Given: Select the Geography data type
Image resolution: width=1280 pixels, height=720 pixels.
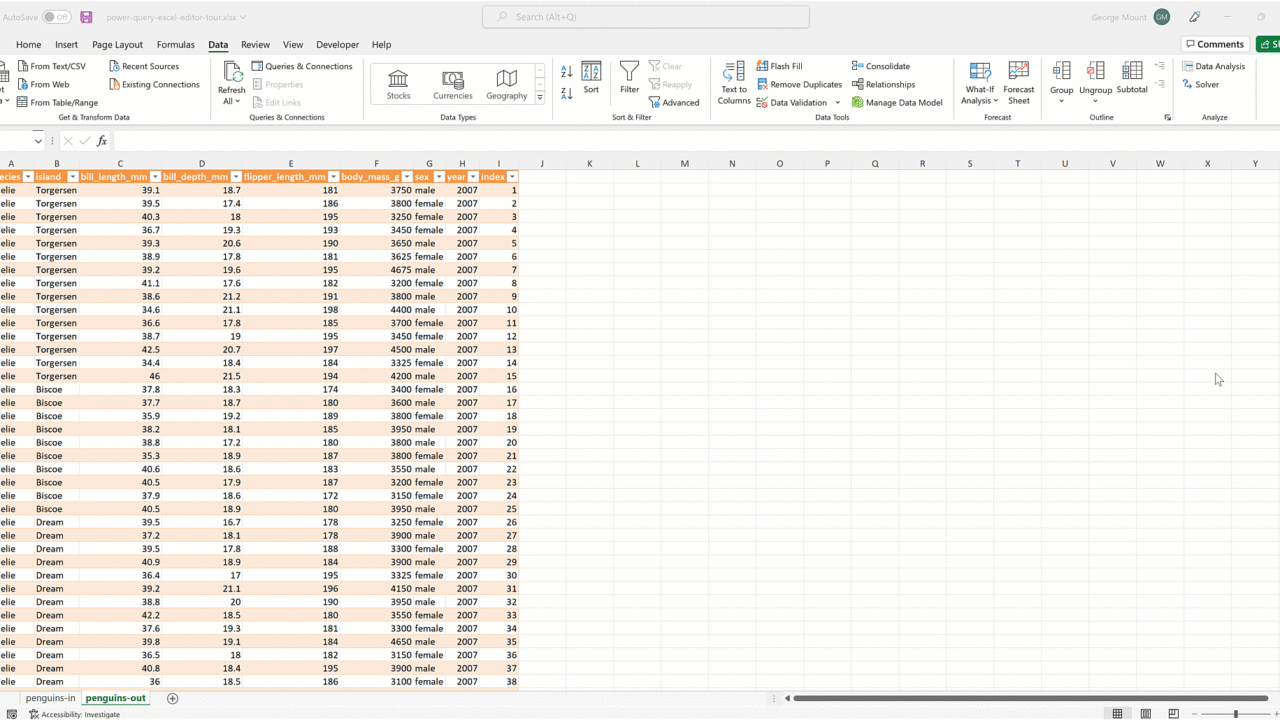Looking at the screenshot, I should click(x=506, y=80).
